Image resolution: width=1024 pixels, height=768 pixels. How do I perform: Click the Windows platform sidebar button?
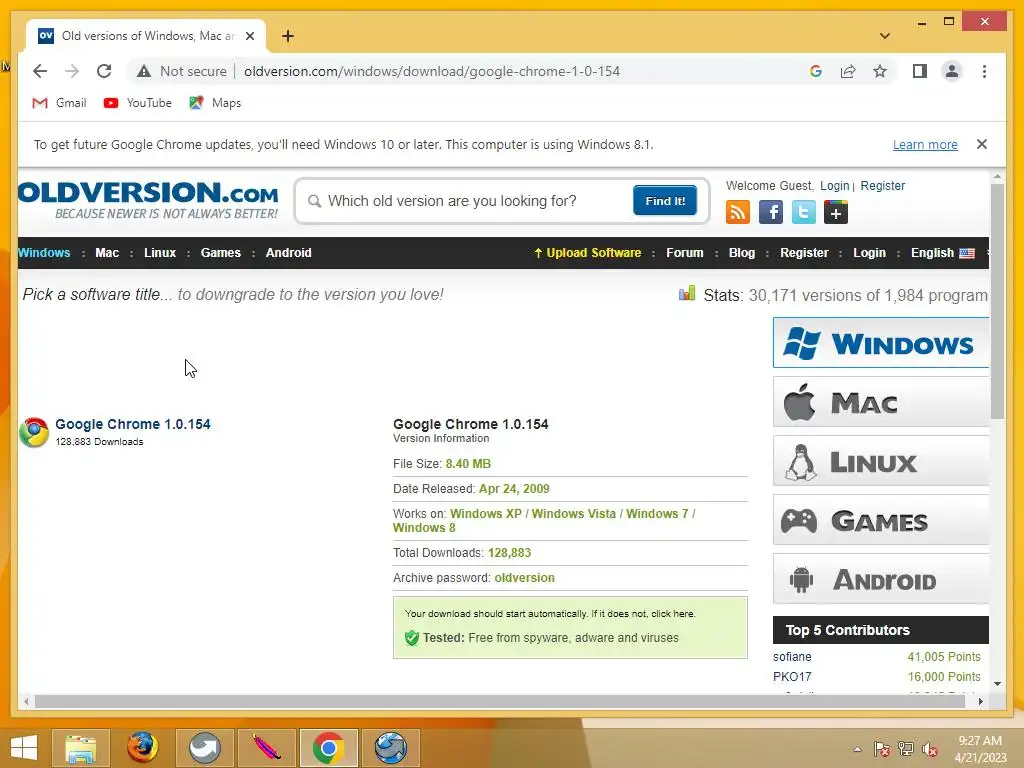coord(881,343)
